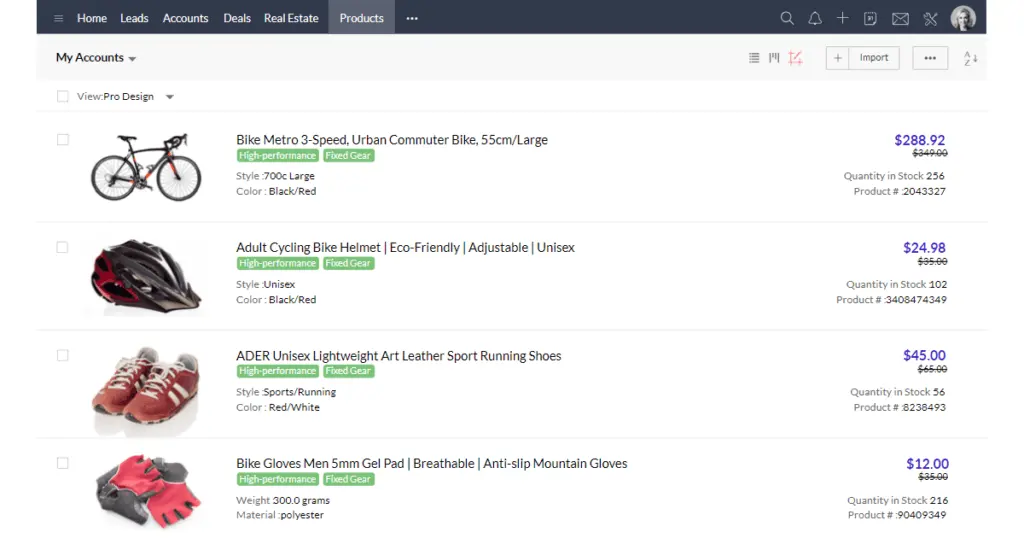
Task: Check the Bike Metro 3-Speed checkbox
Action: point(63,140)
